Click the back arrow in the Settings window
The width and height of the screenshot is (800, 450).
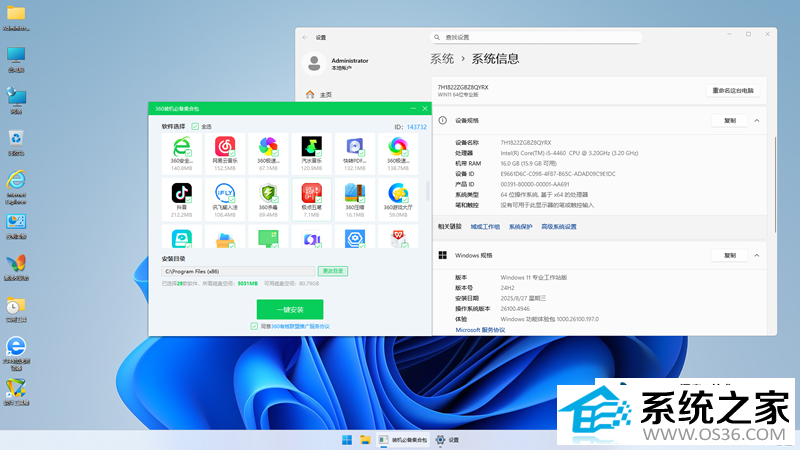point(305,37)
